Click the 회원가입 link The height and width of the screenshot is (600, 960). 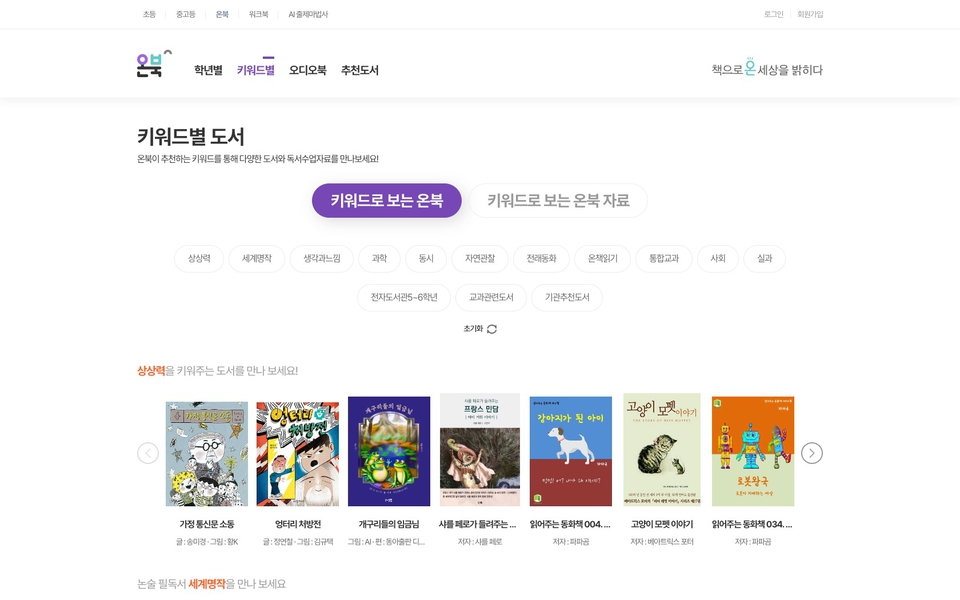(810, 14)
